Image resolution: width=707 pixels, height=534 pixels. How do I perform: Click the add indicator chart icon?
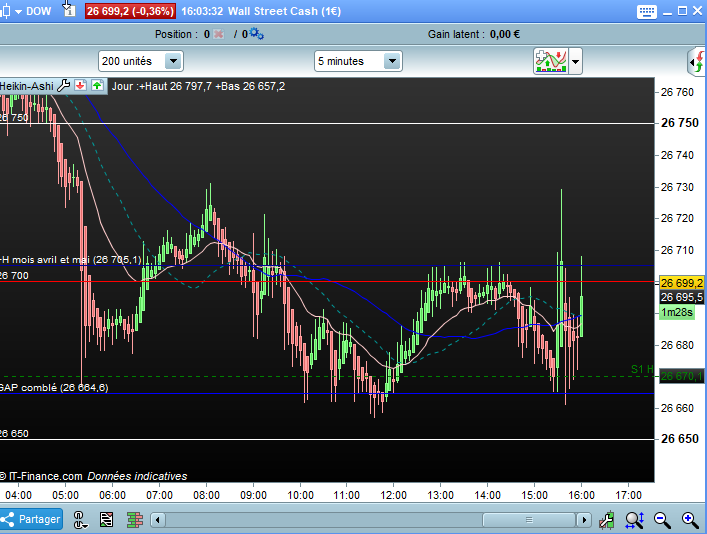point(551,61)
